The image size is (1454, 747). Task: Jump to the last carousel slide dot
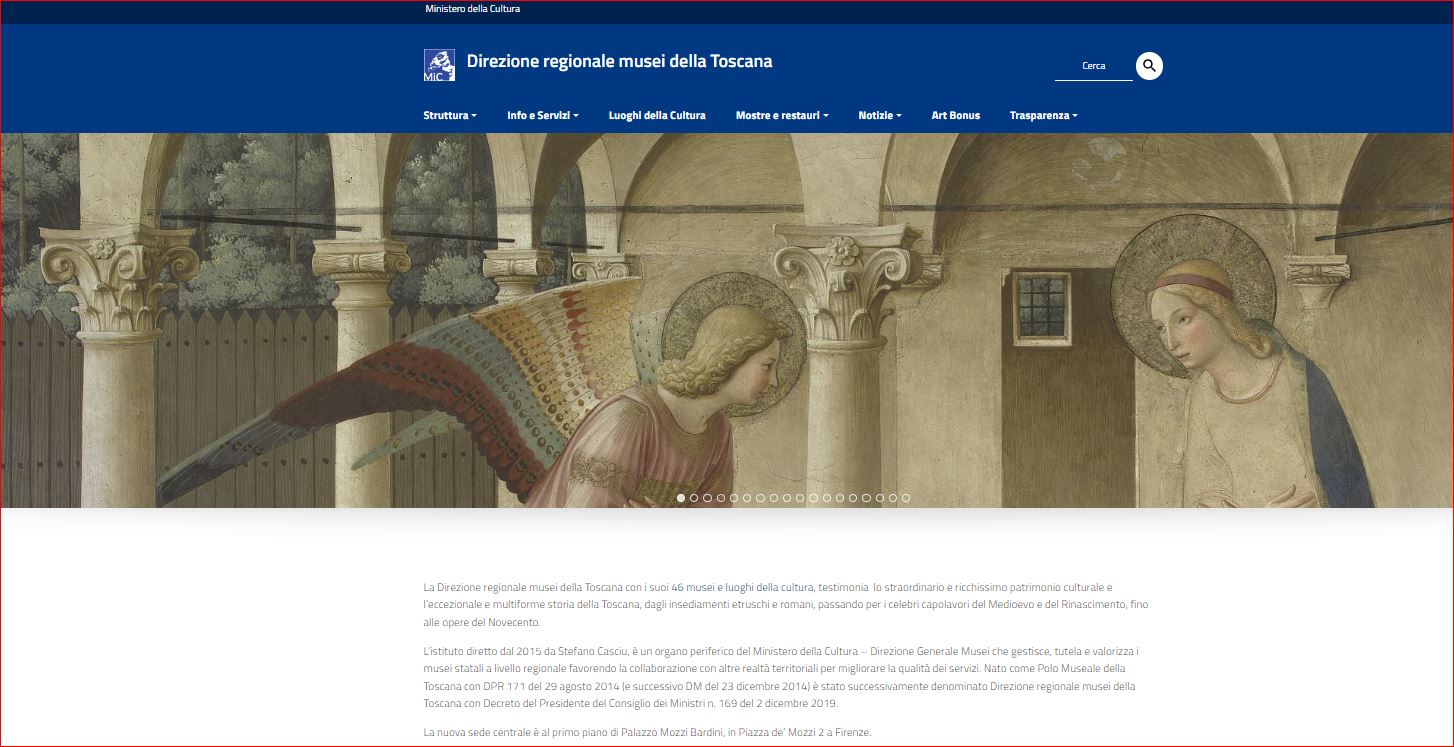(x=906, y=497)
